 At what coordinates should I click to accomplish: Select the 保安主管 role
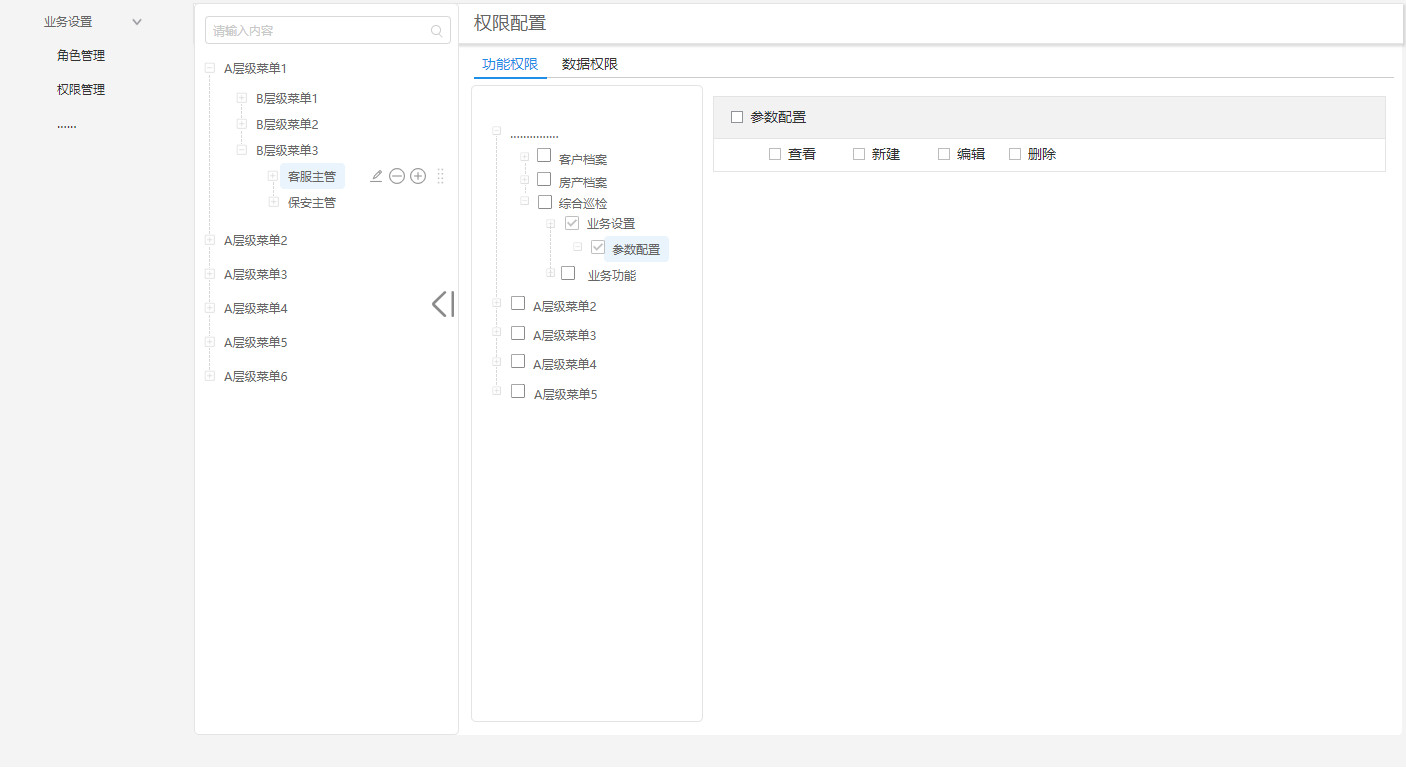pos(310,201)
